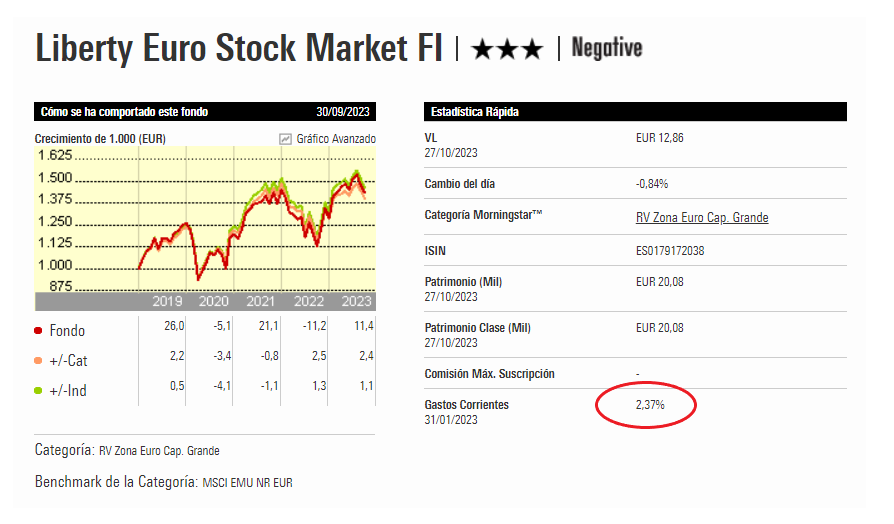Click the Cómo se ha comportado este fondo header
The width and height of the screenshot is (894, 524).
point(125,112)
